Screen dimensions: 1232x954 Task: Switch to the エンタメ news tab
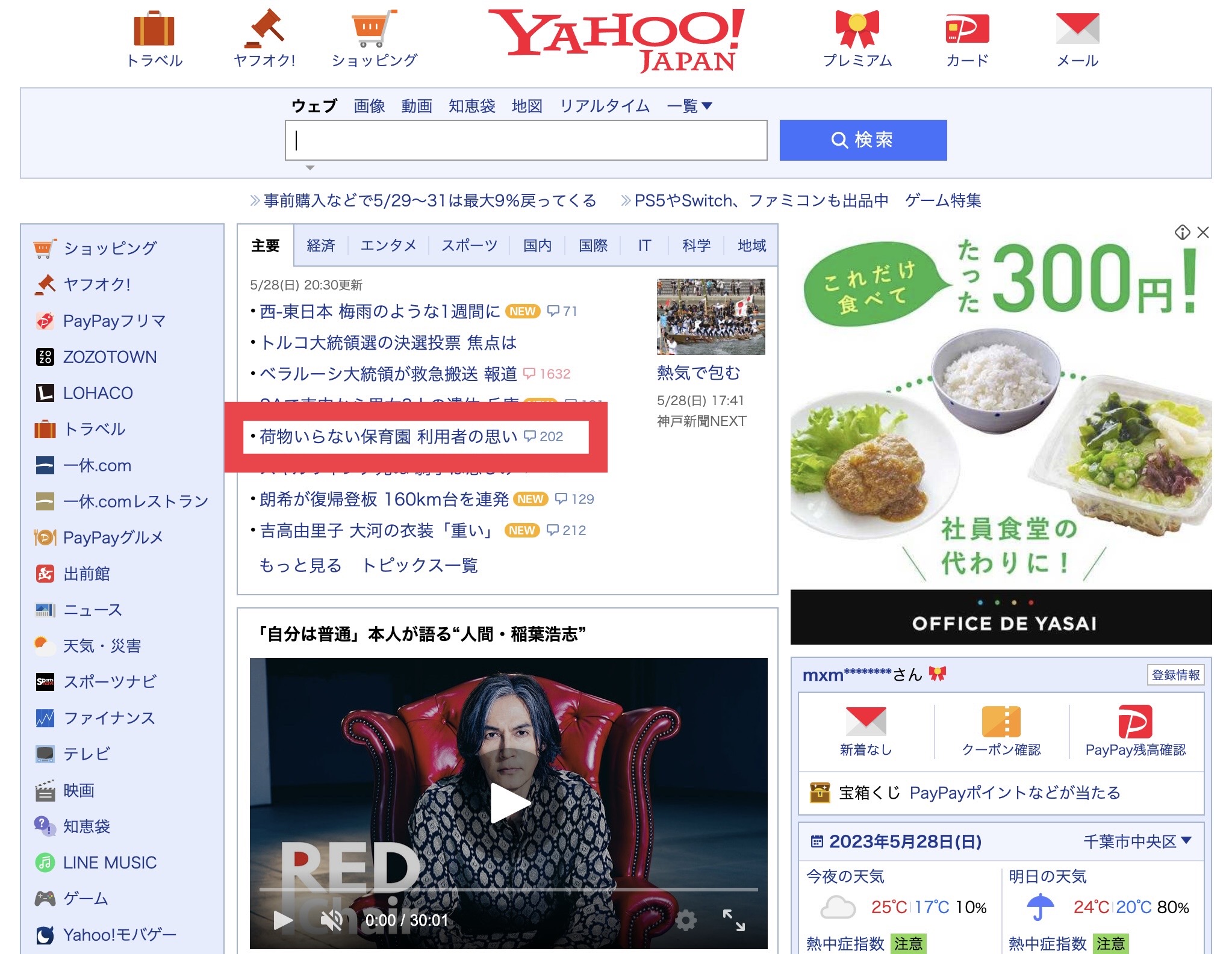[388, 246]
